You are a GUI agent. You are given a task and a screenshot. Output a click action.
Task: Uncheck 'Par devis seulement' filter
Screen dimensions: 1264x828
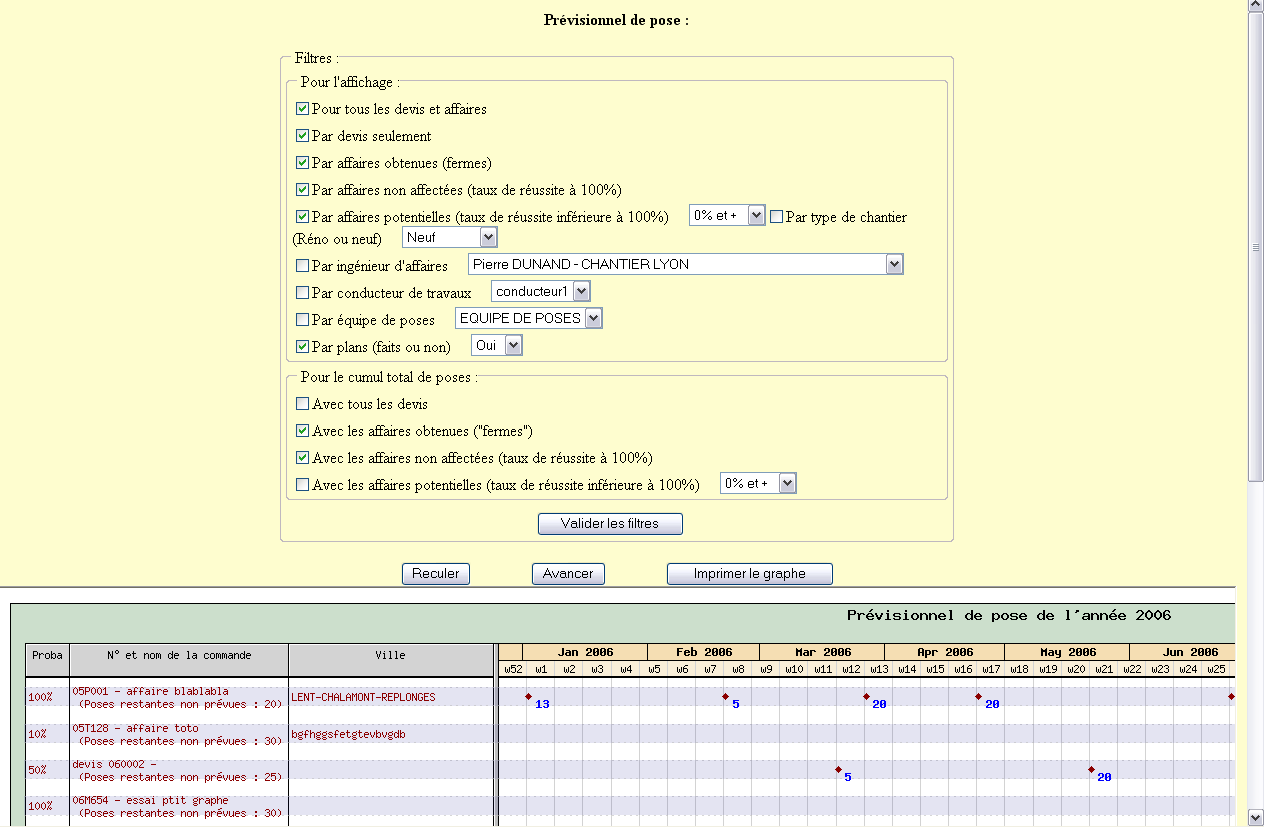click(x=302, y=135)
